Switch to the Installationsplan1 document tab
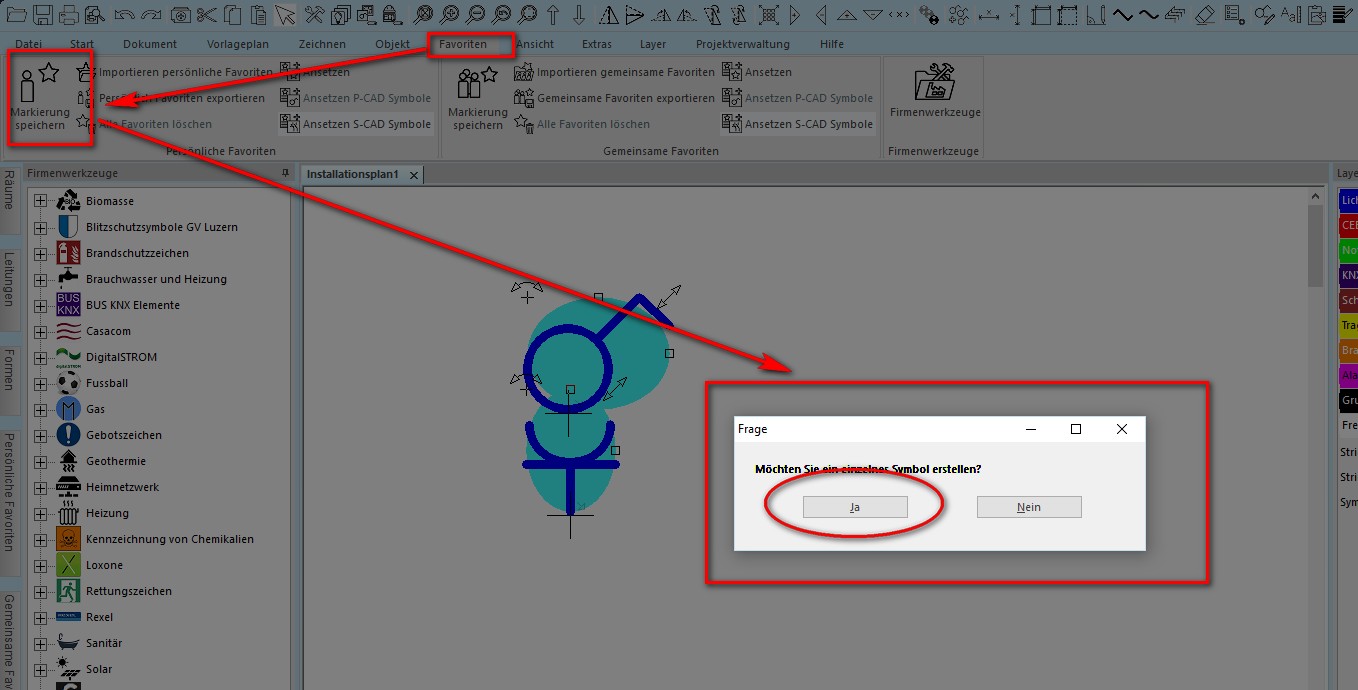 (x=353, y=174)
